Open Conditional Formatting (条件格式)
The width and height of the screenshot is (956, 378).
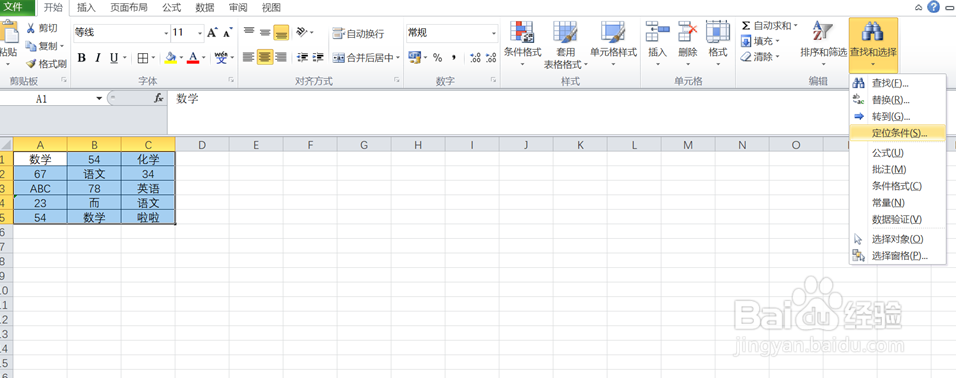(523, 43)
